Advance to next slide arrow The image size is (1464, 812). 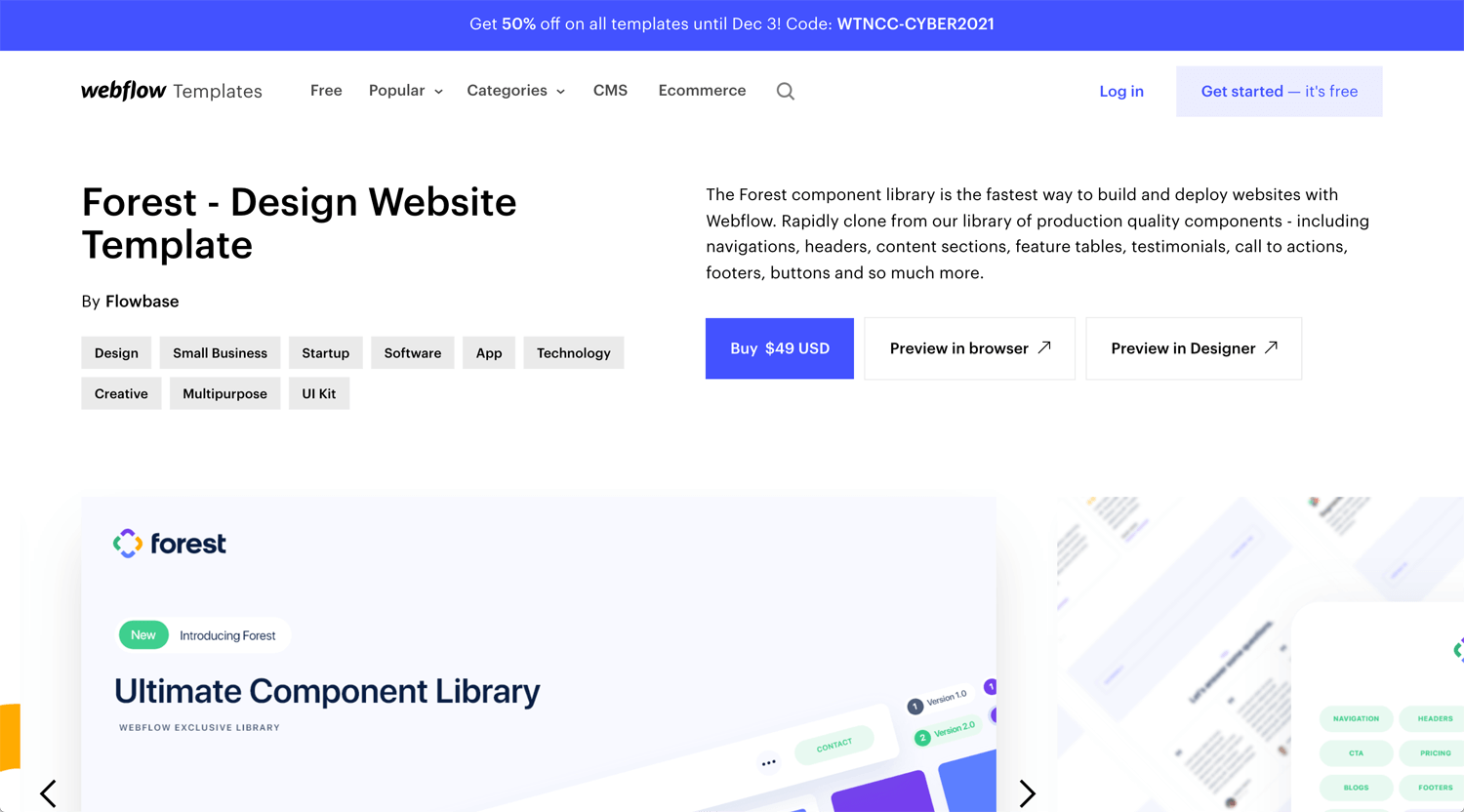[x=1027, y=792]
